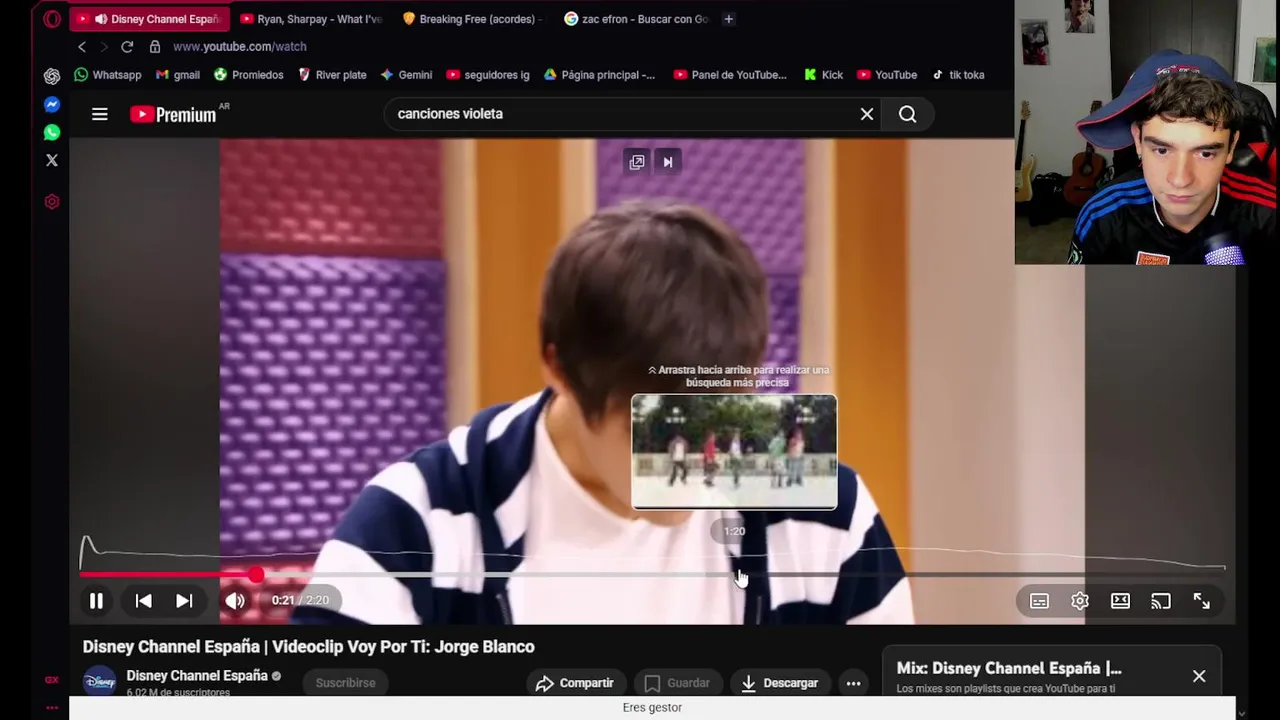Open the gmail bookmark

point(178,75)
